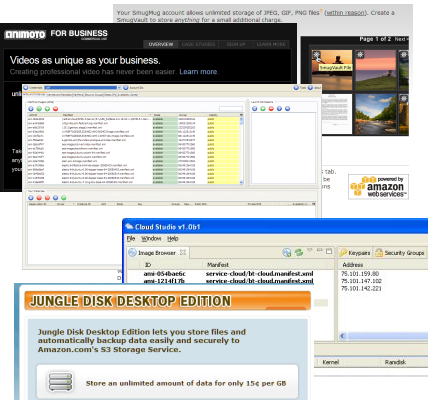Click green add icon in Launch Permissions panel
Viewport: 428px width, 400px height.
tap(263, 109)
